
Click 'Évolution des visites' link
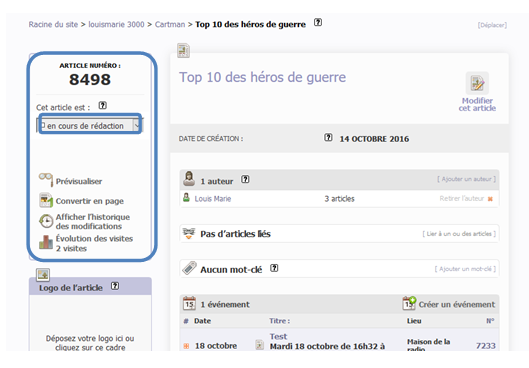(x=94, y=239)
